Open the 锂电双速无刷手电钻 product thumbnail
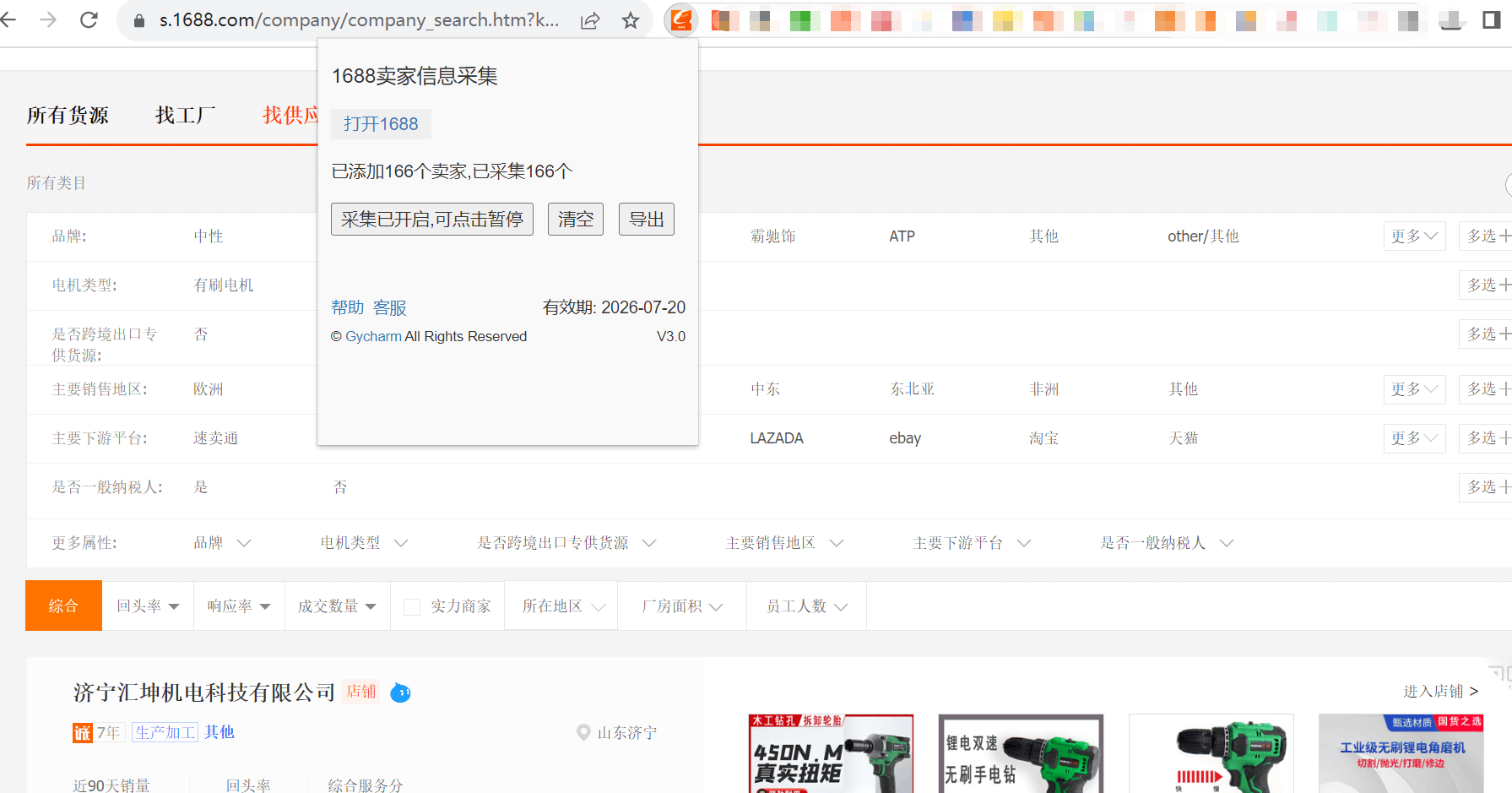 click(1021, 753)
